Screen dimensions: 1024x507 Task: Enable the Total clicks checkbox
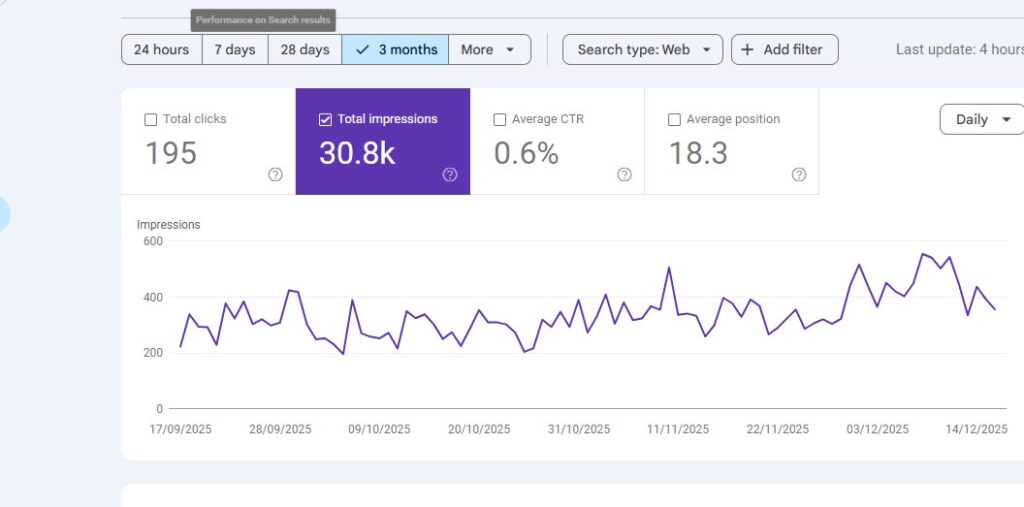point(151,120)
